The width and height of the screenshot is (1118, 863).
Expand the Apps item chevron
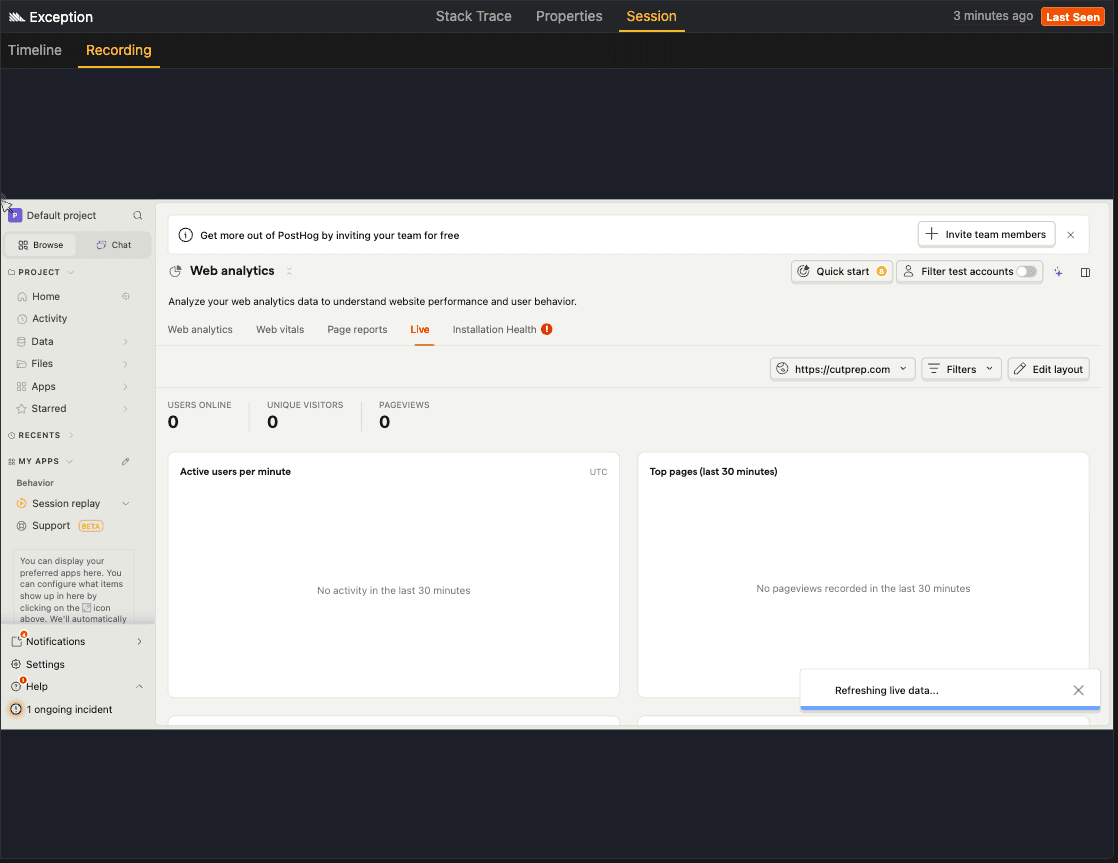pos(125,387)
